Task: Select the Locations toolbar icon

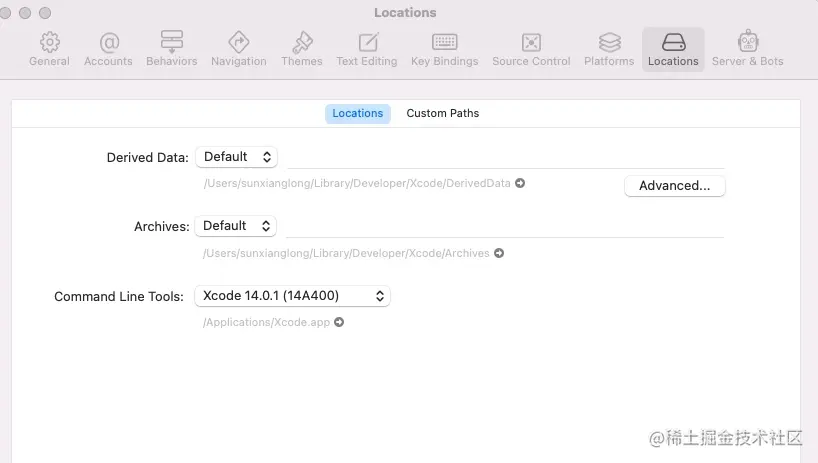Action: (x=673, y=50)
